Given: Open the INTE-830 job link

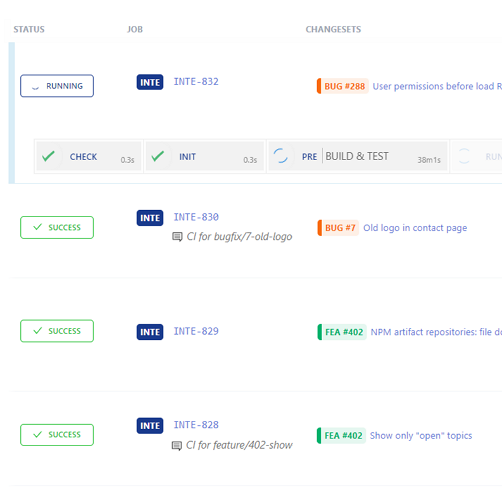Looking at the screenshot, I should 196,217.
